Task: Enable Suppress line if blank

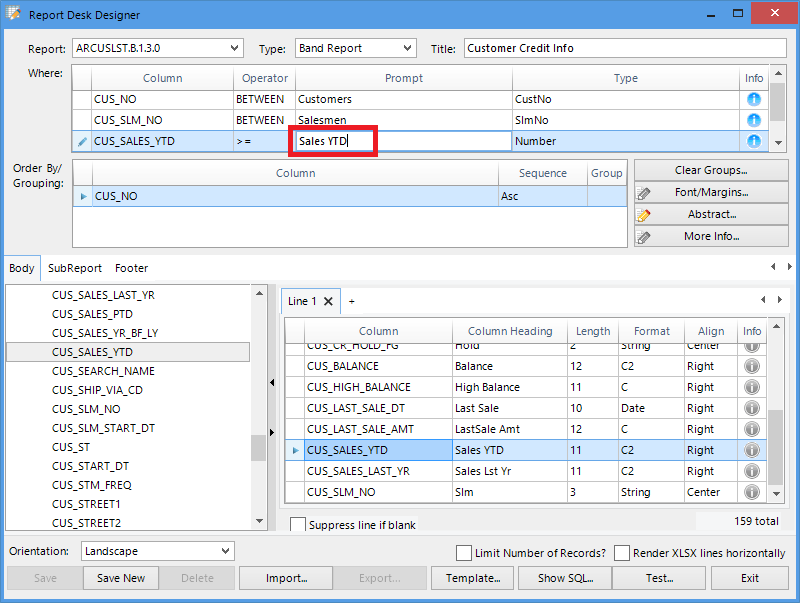Action: tap(298, 525)
